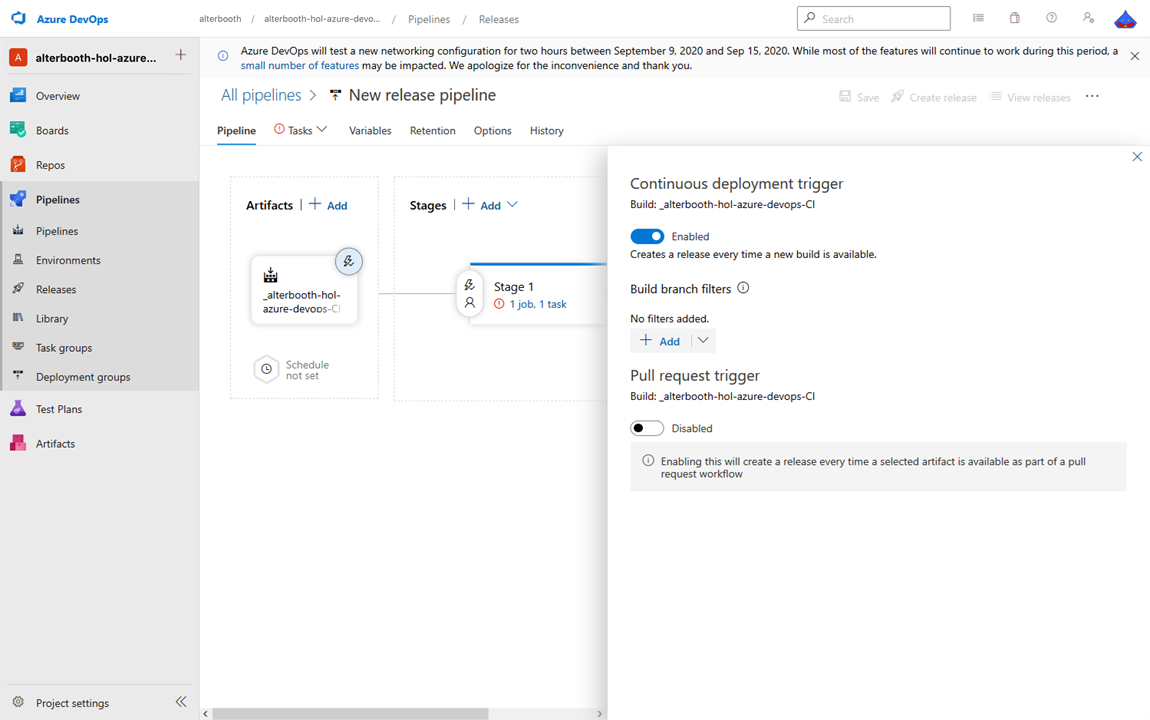The height and width of the screenshot is (720, 1150).
Task: Click the horizontal scrollbar thumb
Action: click(350, 714)
